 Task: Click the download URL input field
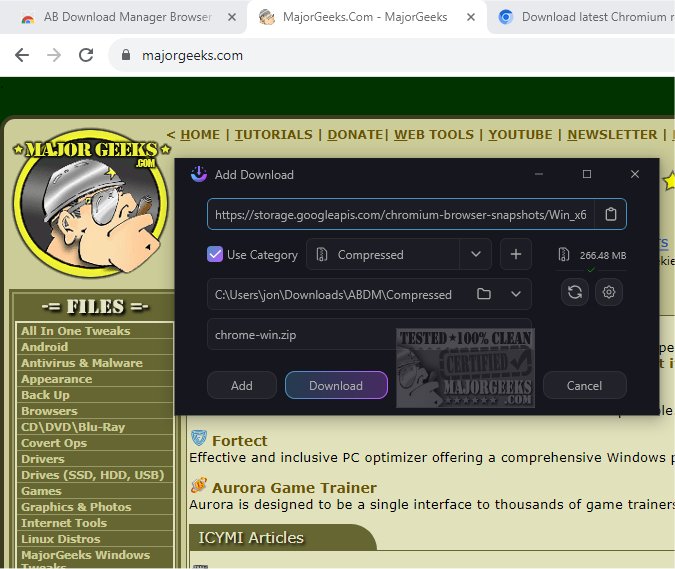400,214
